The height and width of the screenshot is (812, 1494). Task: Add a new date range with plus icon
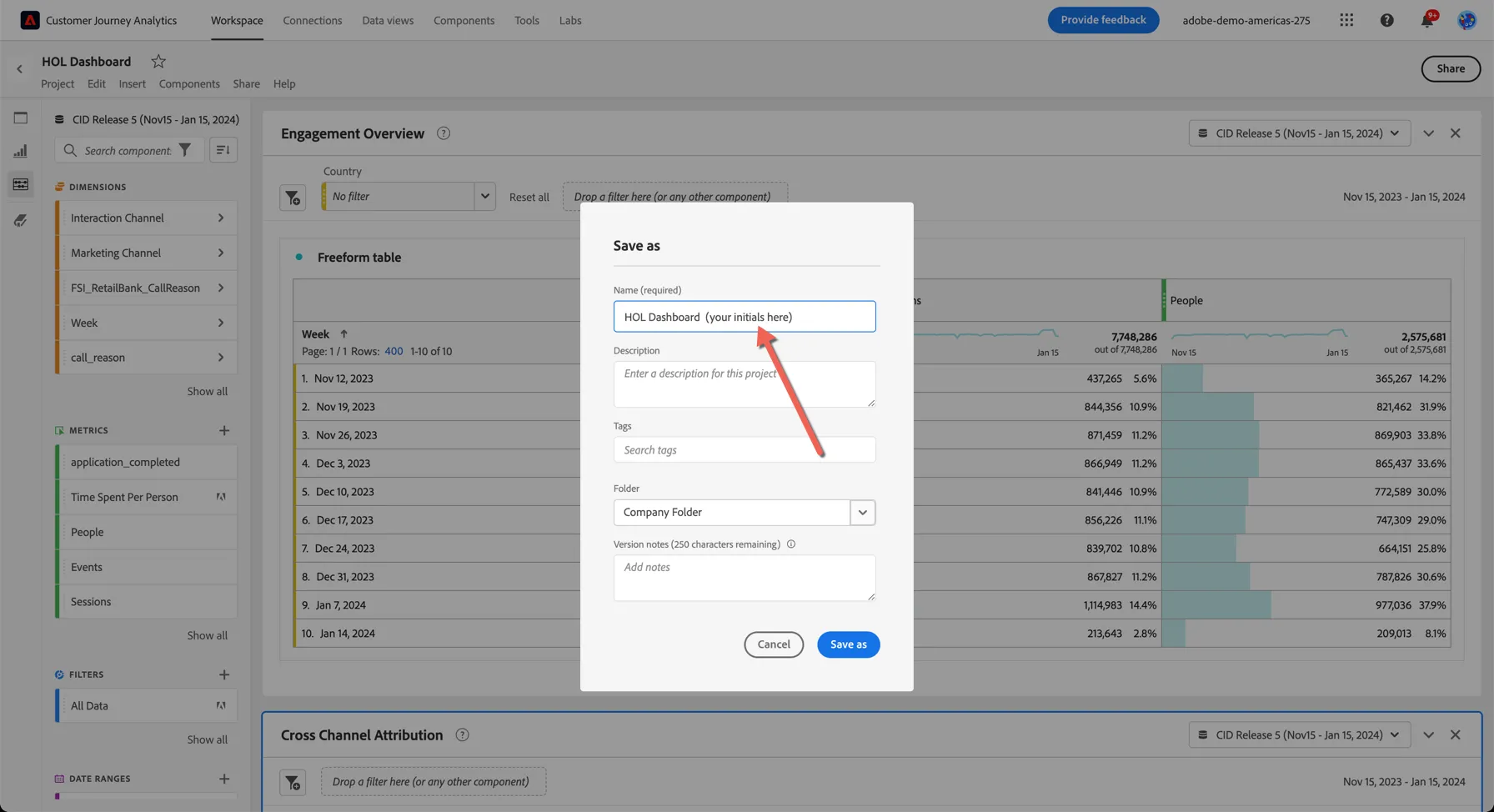point(224,779)
